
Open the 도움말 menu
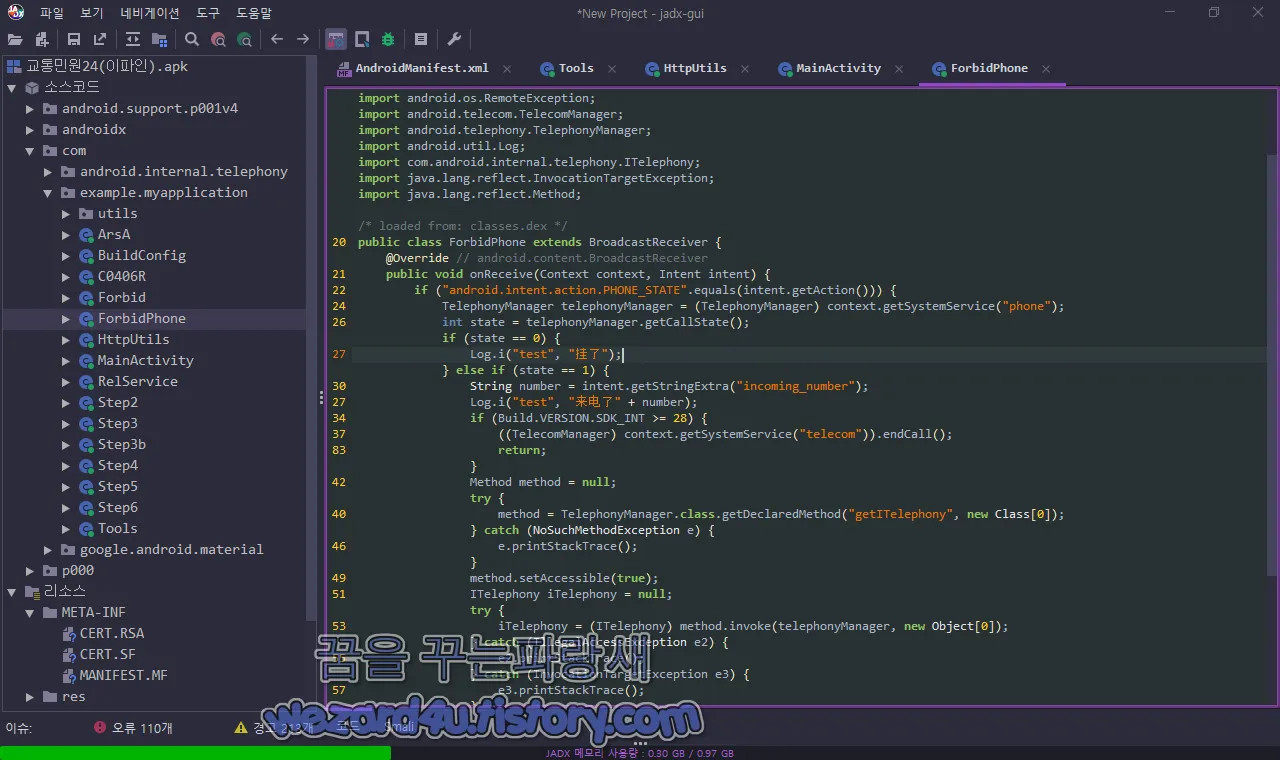(254, 13)
